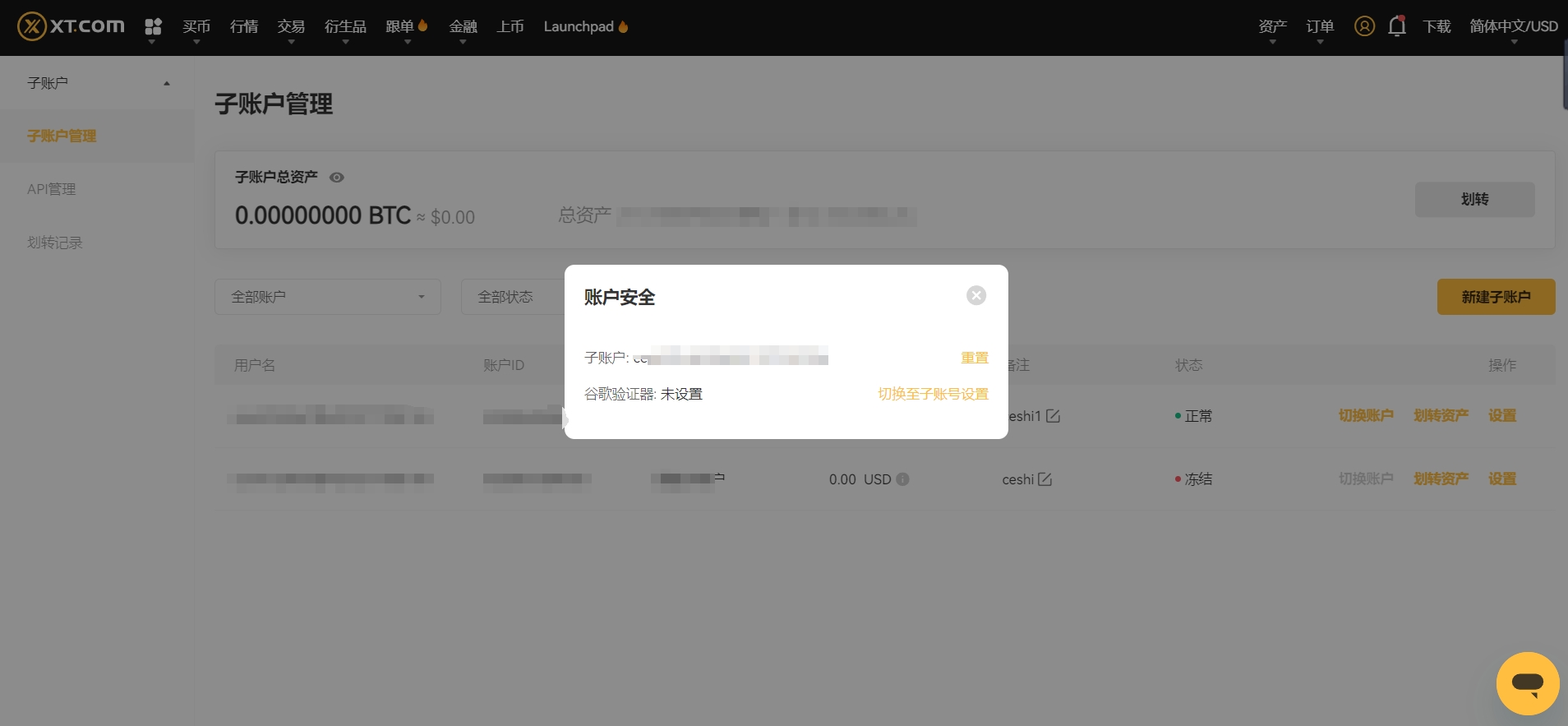The image size is (1568, 726).
Task: Open the 下载 link
Action: point(1437,26)
